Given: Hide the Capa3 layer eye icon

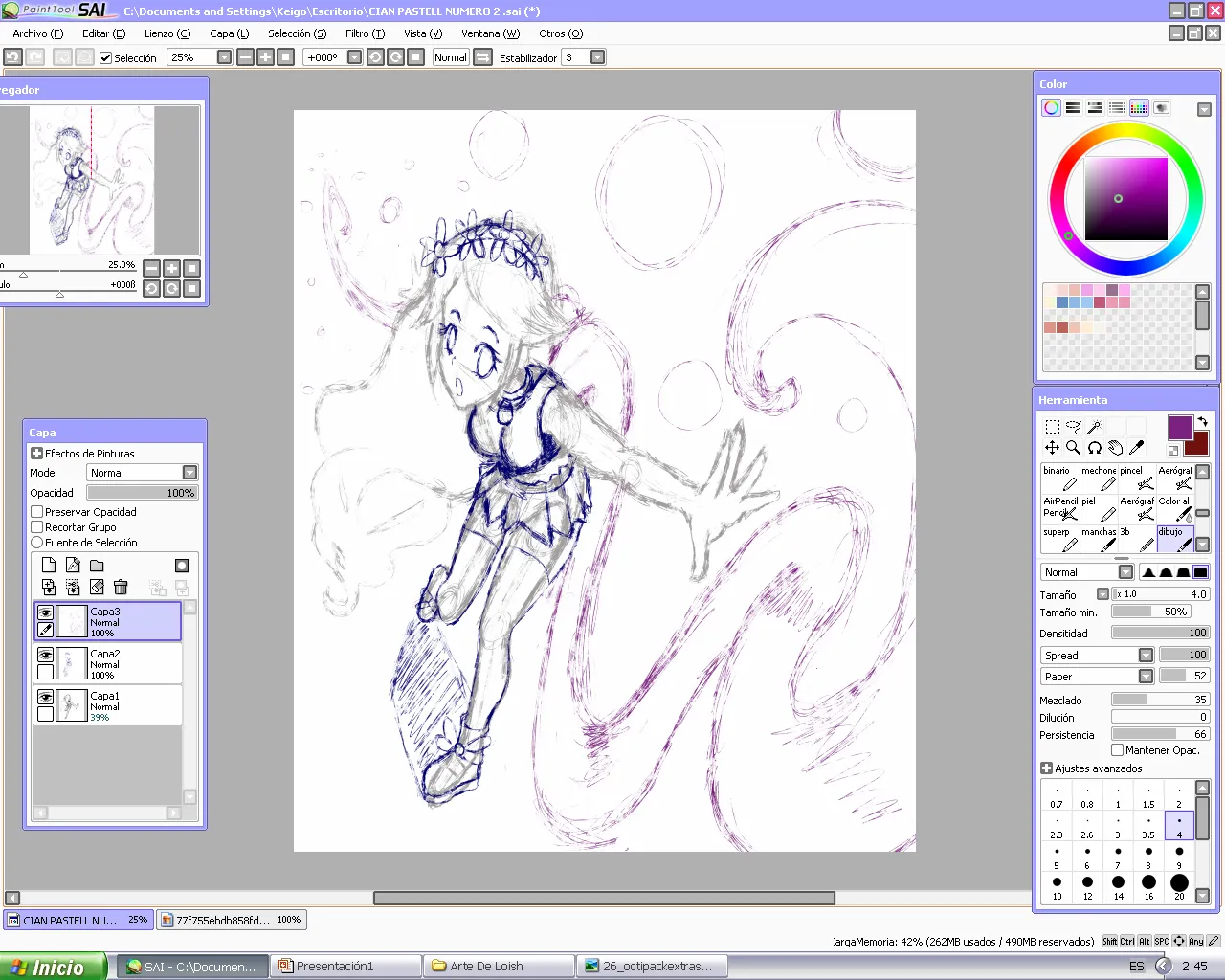Looking at the screenshot, I should pos(45,612).
